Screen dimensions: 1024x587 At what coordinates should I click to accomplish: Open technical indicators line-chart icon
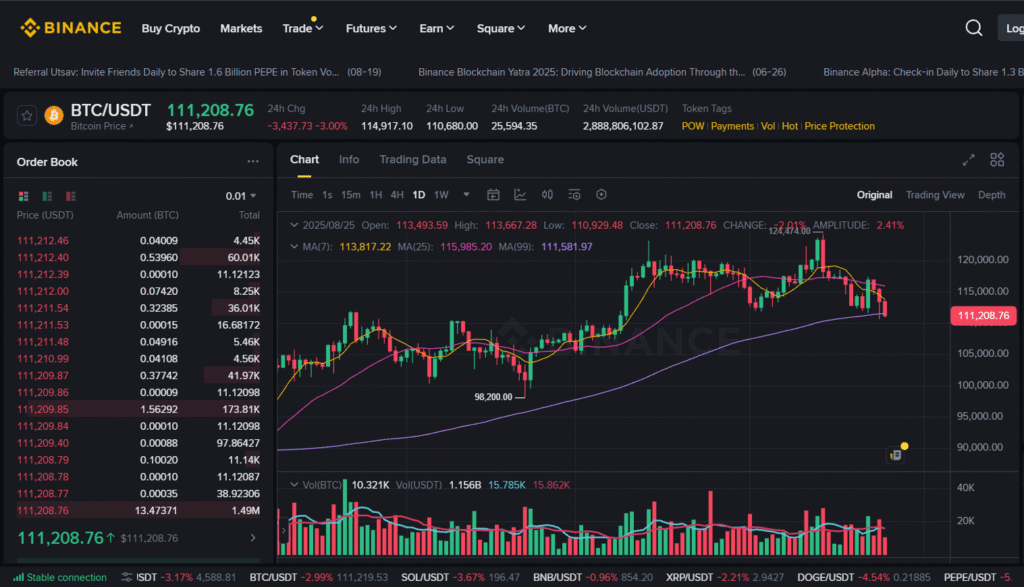[x=520, y=195]
